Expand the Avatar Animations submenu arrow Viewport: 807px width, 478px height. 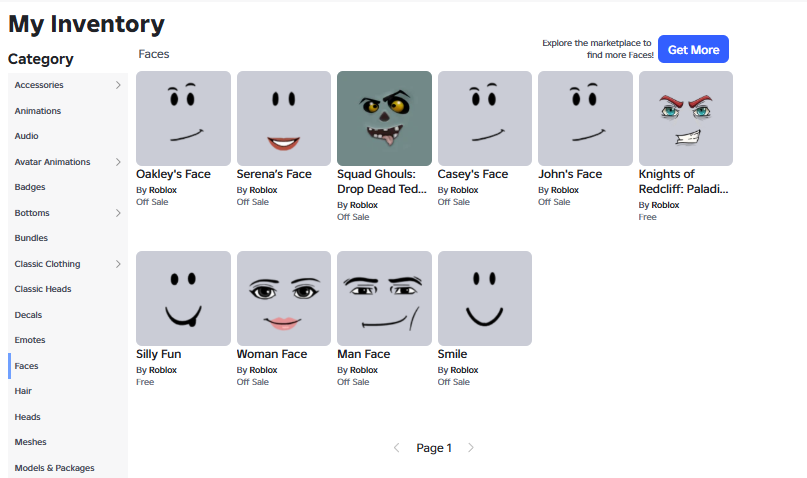coord(118,162)
